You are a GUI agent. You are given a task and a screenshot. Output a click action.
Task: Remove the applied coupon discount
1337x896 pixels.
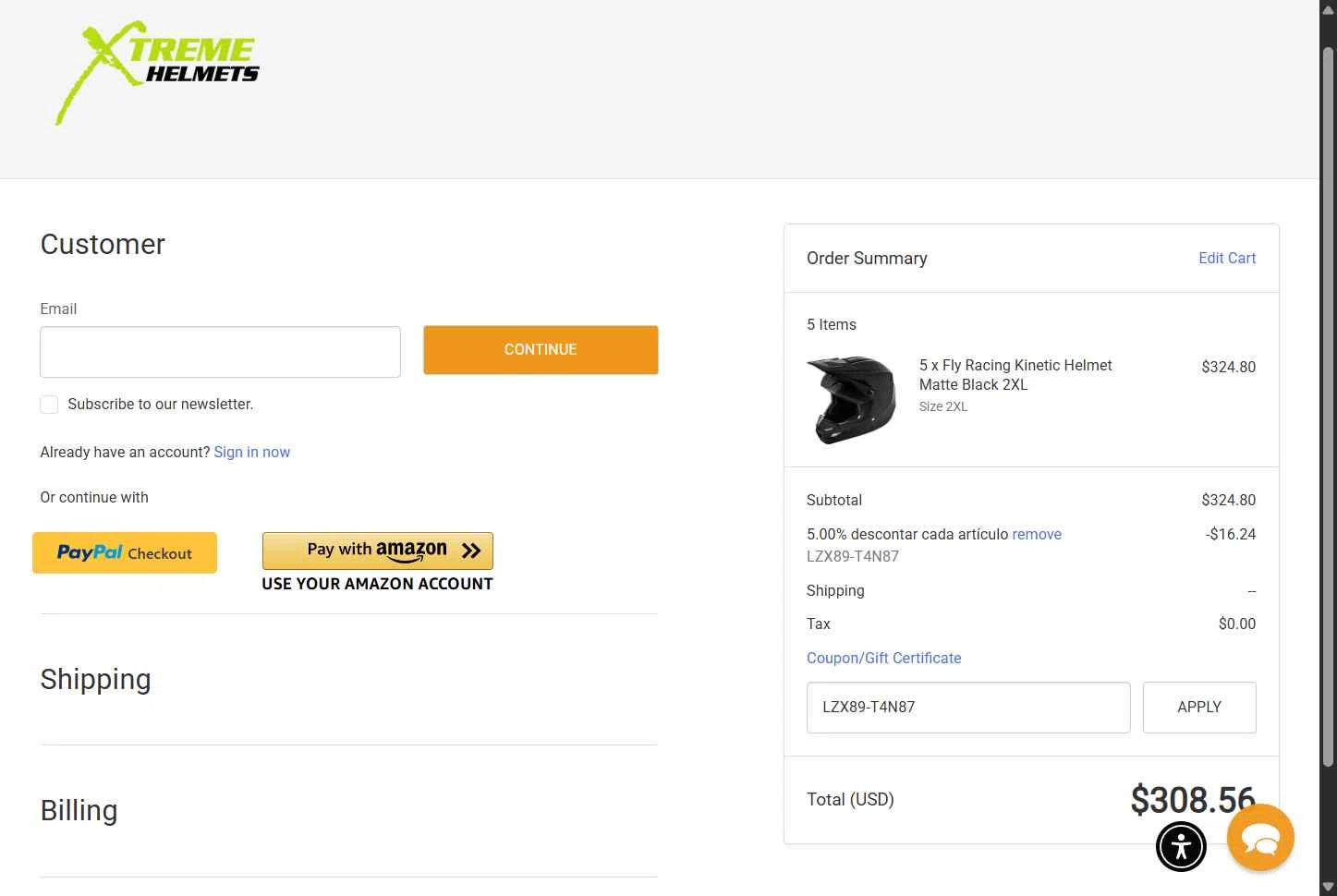[1037, 534]
